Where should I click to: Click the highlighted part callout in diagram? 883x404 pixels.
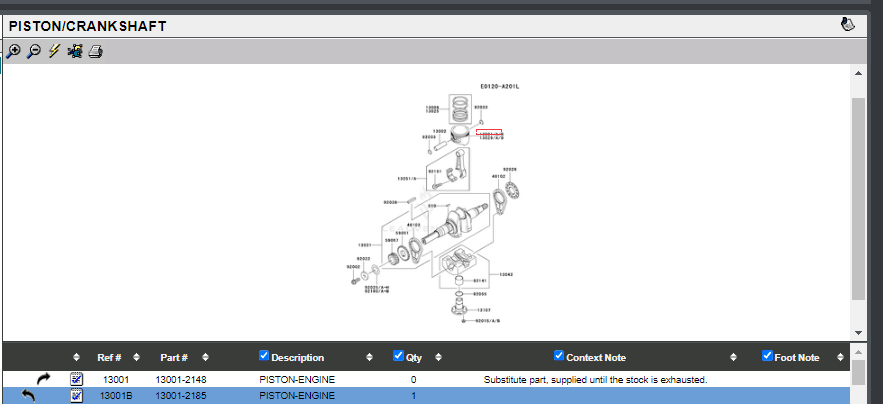pos(488,132)
